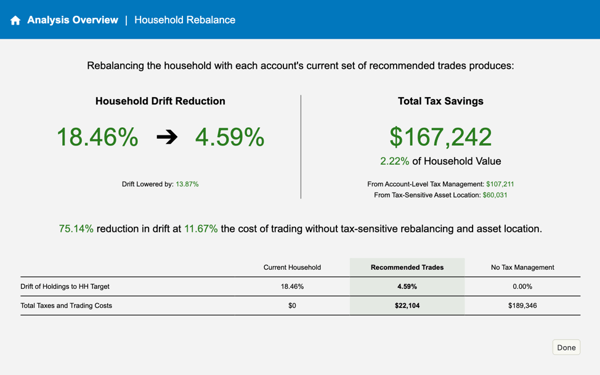Click the No Tax Management column header
The height and width of the screenshot is (375, 600).
coord(522,267)
